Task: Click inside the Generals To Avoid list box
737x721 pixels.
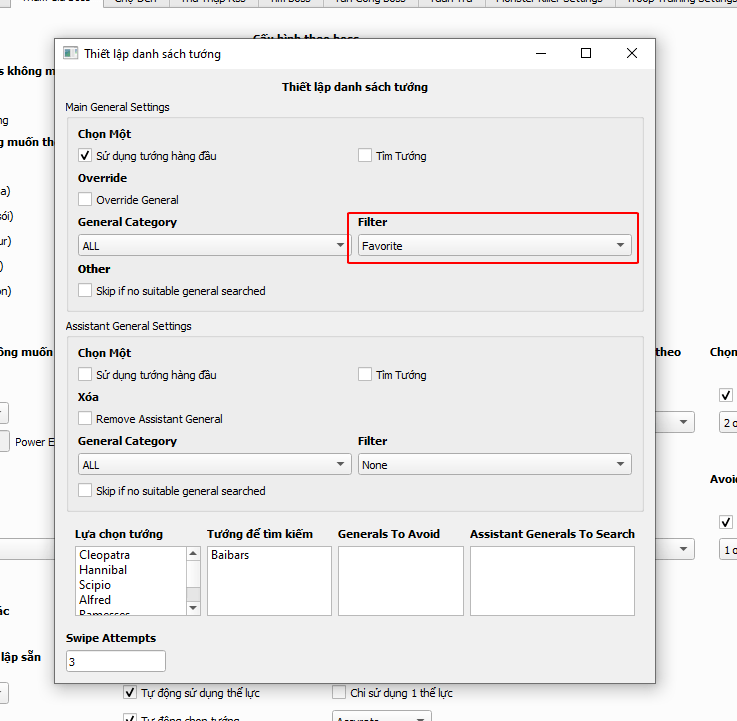Action: pos(400,580)
